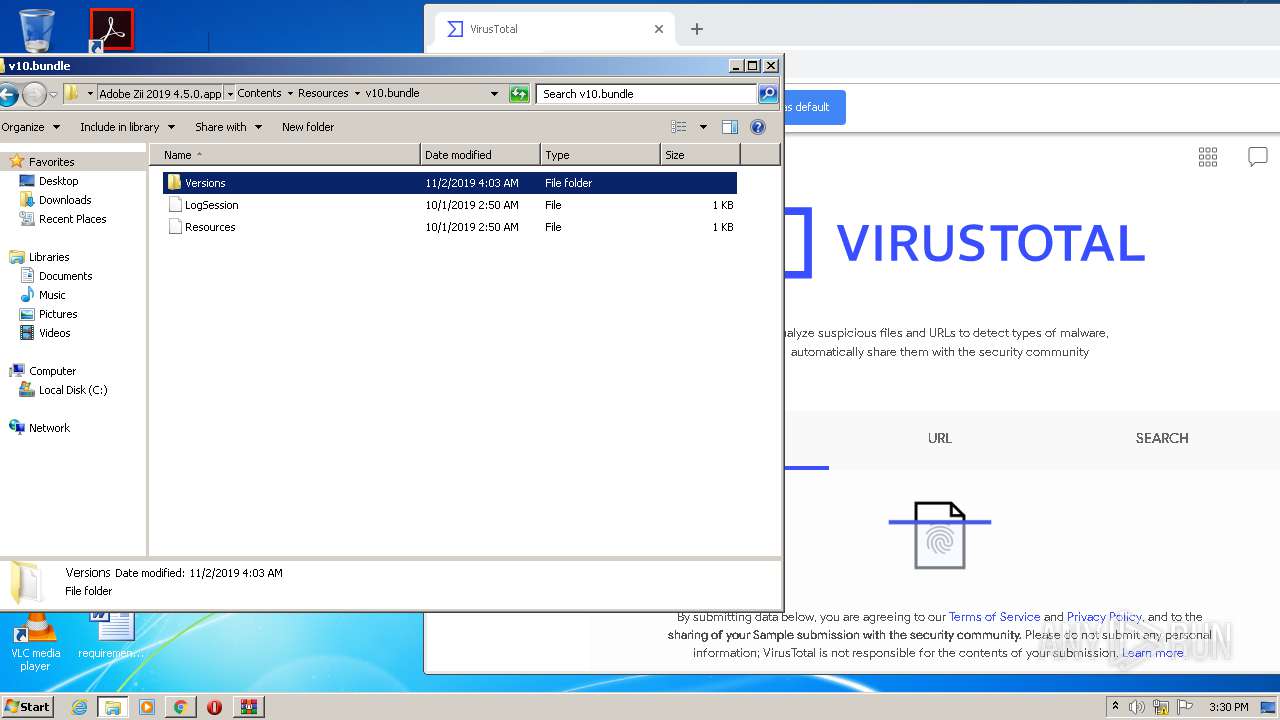Screen dimensions: 1280x720
Task: Select Desktop in Favorites
Action: pyautogui.click(x=58, y=181)
